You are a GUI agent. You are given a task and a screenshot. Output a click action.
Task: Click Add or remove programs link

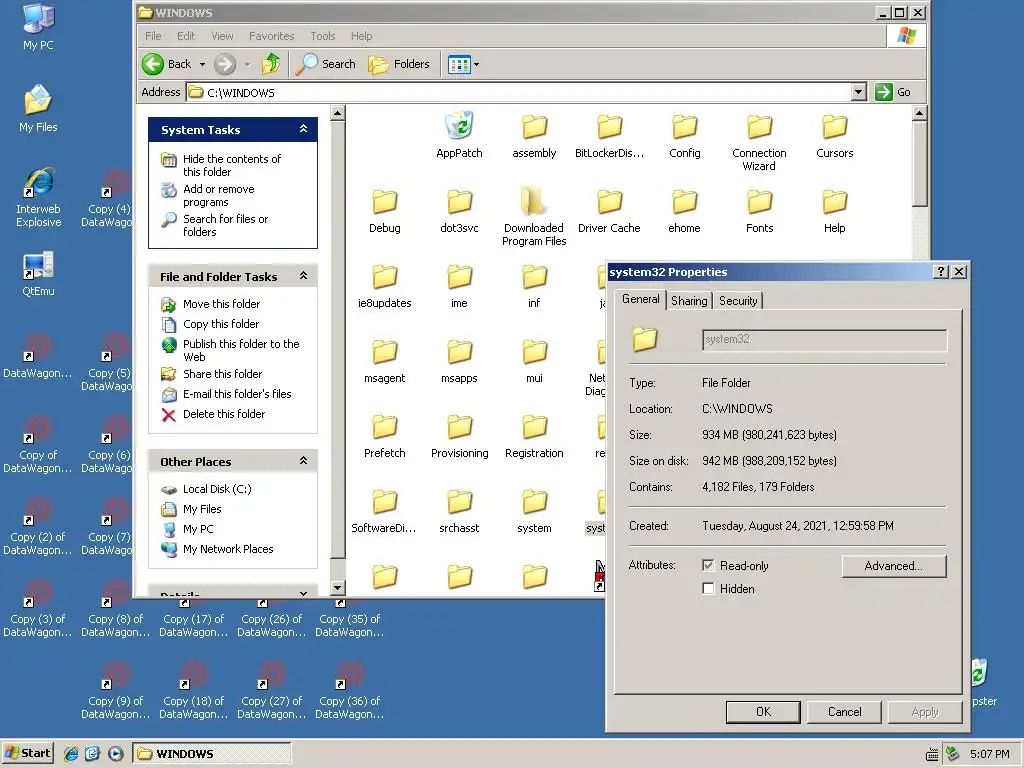click(x=218, y=195)
